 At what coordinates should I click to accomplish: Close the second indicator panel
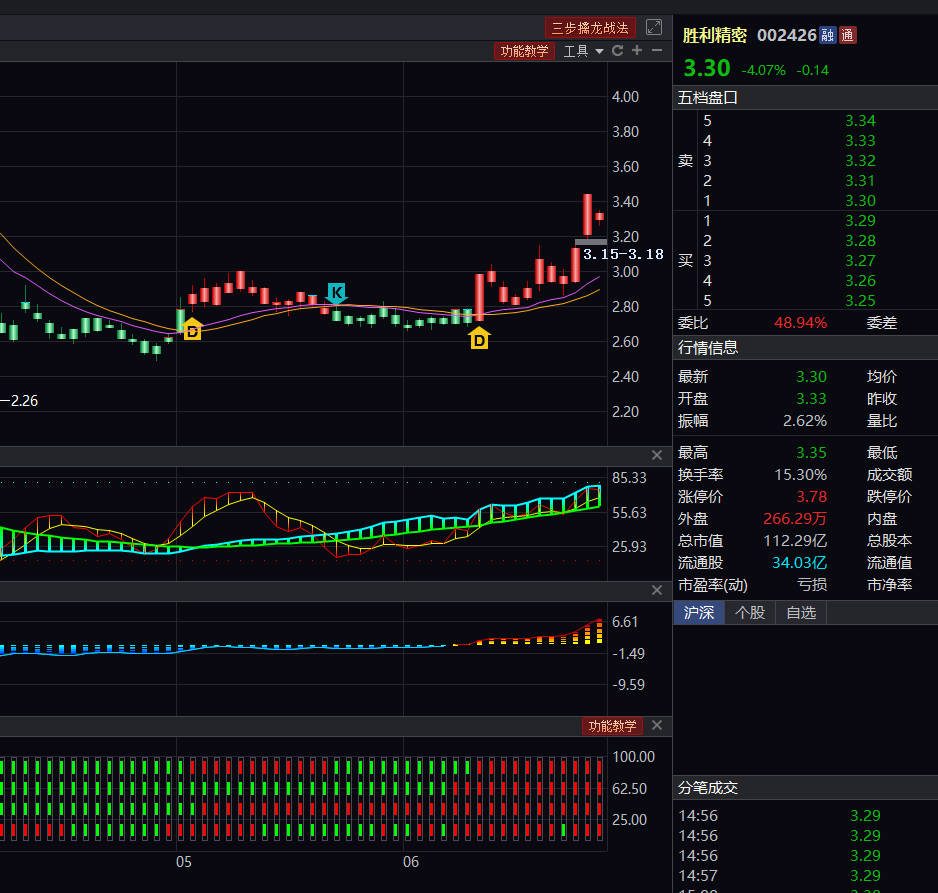657,455
